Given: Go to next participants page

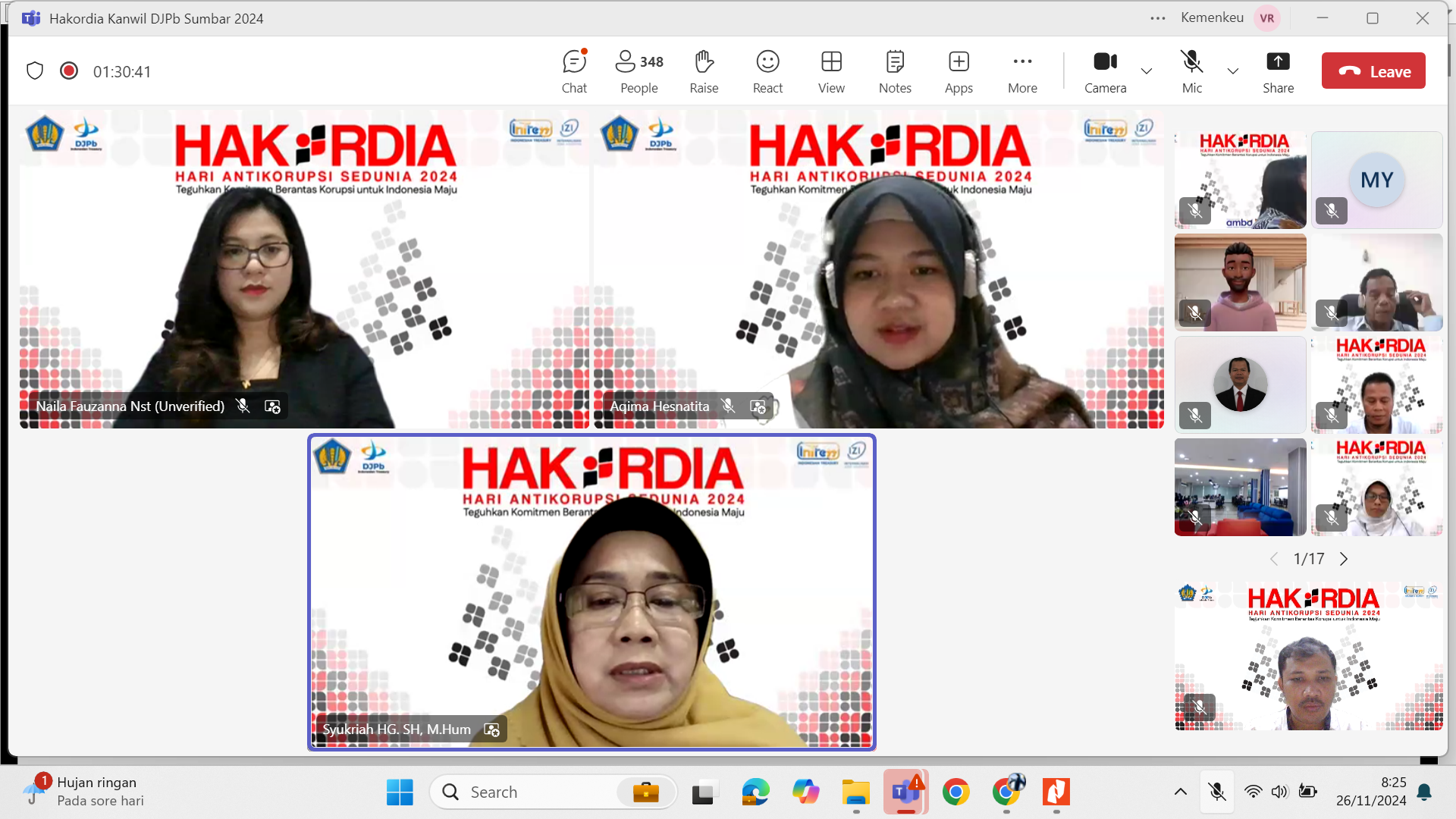Looking at the screenshot, I should pos(1344,559).
